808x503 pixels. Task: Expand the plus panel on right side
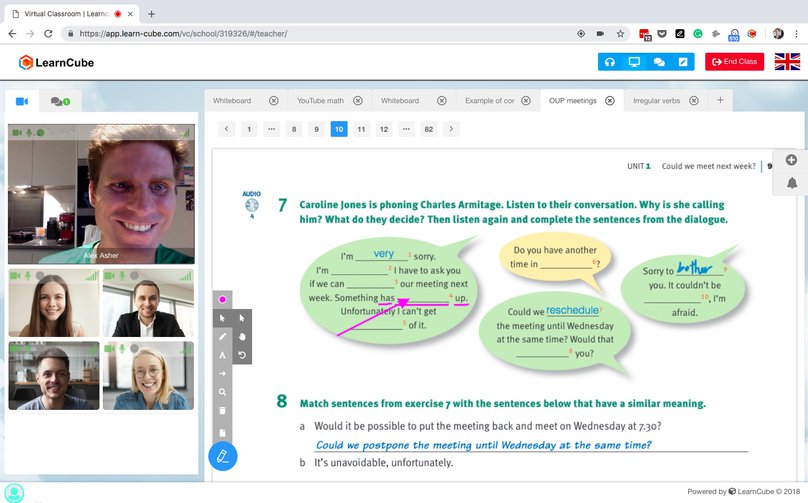coord(792,160)
